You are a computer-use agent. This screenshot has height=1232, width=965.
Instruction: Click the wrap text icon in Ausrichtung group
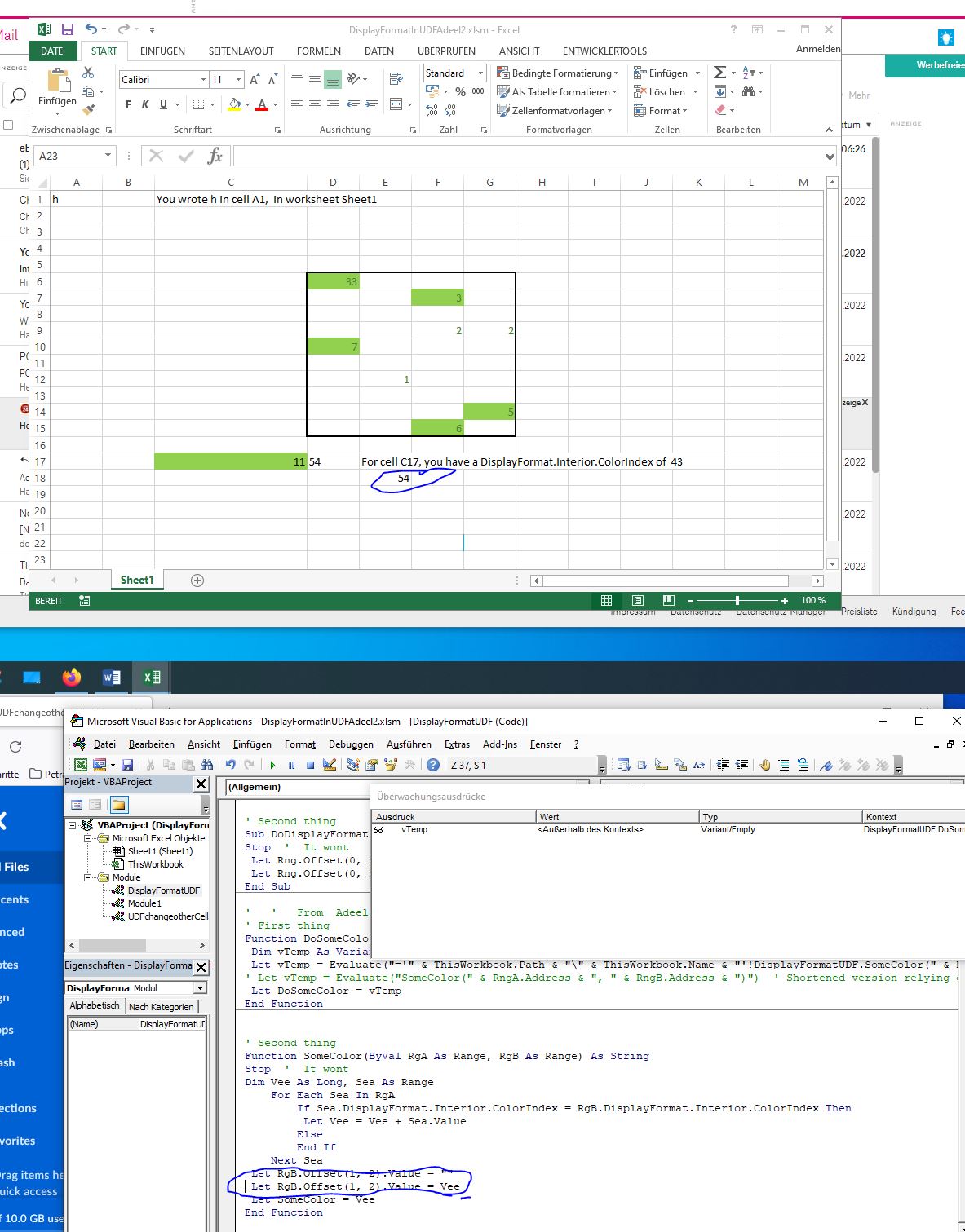[396, 79]
